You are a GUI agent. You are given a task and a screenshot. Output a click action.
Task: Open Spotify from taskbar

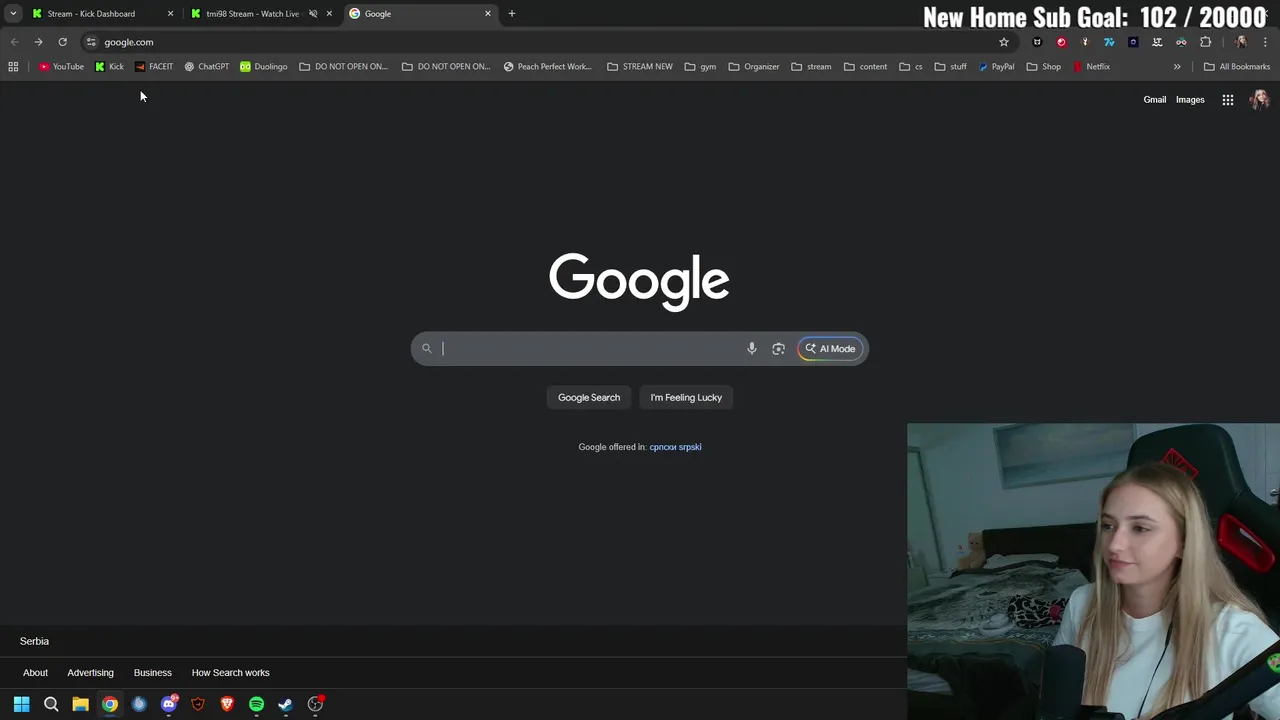point(256,704)
